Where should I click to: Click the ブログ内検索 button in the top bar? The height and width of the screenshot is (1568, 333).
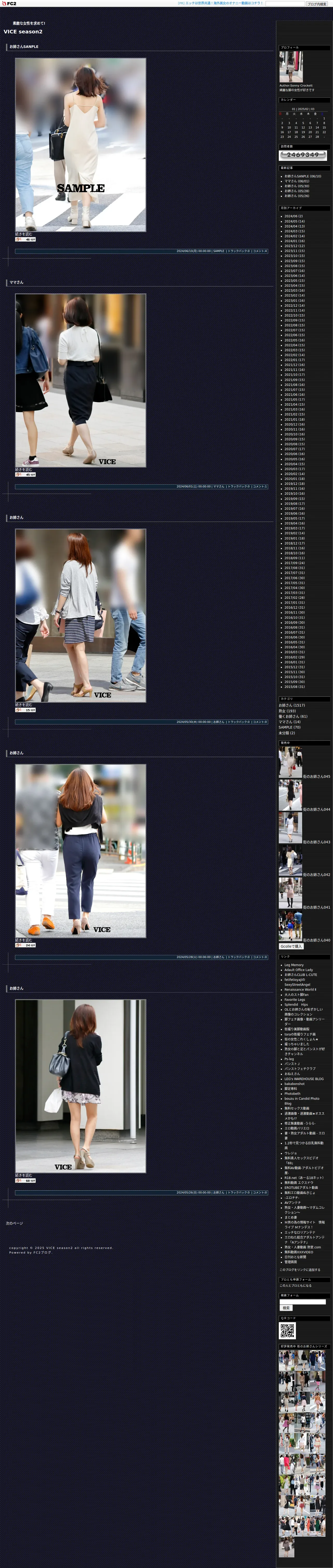pos(317,4)
